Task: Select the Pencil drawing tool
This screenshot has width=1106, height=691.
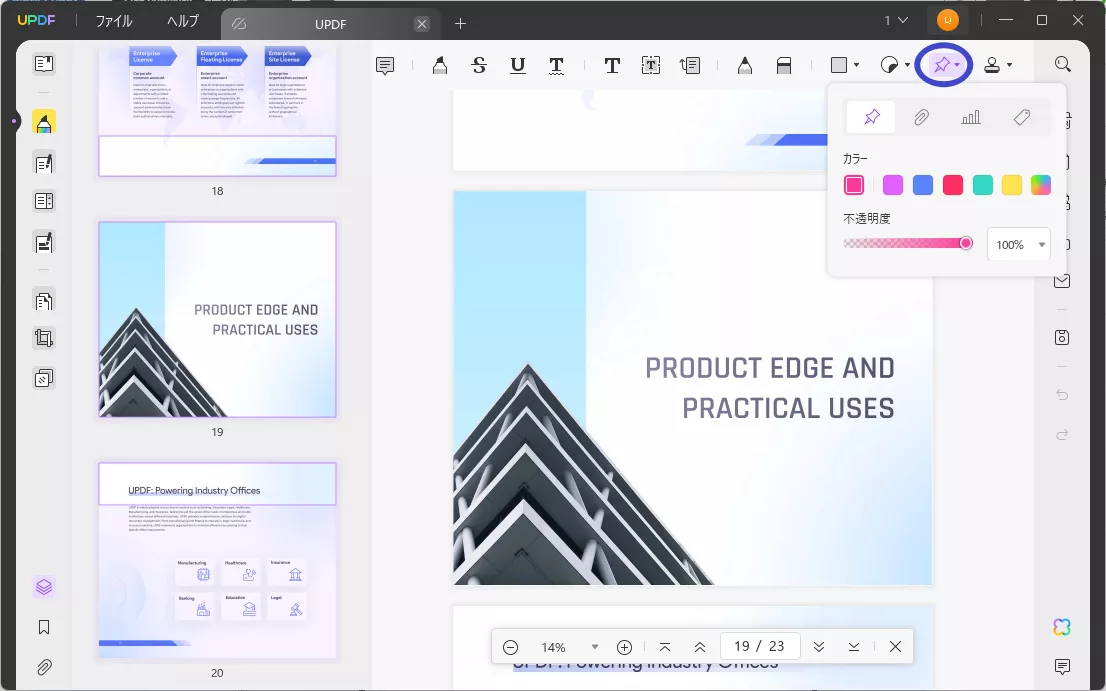Action: [x=745, y=66]
